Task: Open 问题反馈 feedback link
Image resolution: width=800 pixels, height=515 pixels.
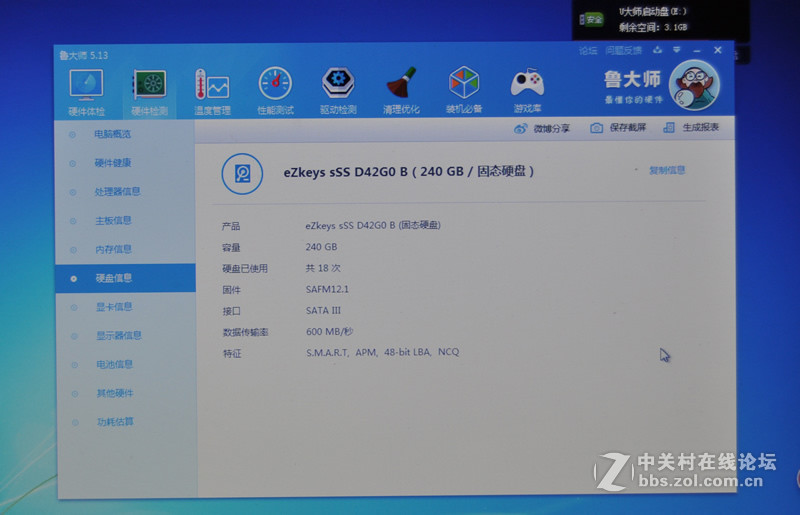Action: 623,51
